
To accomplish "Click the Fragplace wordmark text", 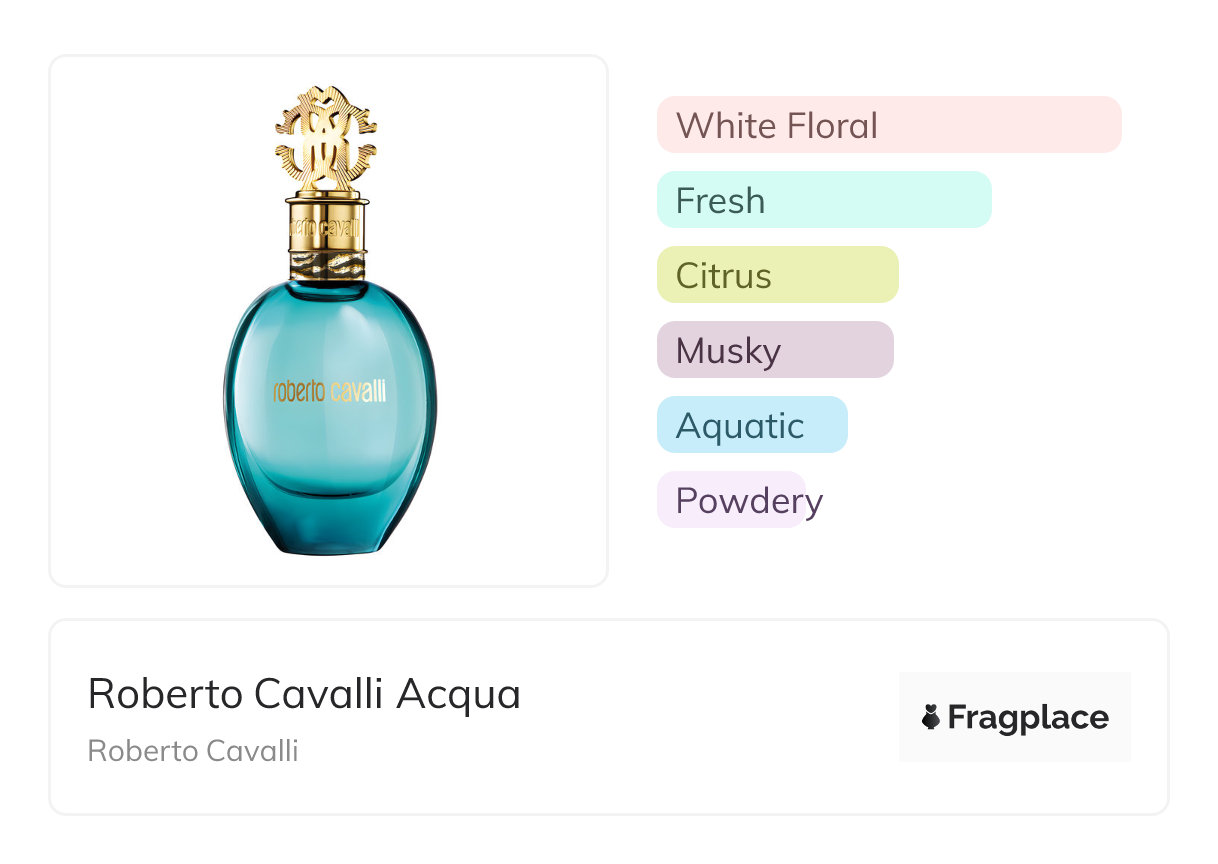I will [1027, 717].
